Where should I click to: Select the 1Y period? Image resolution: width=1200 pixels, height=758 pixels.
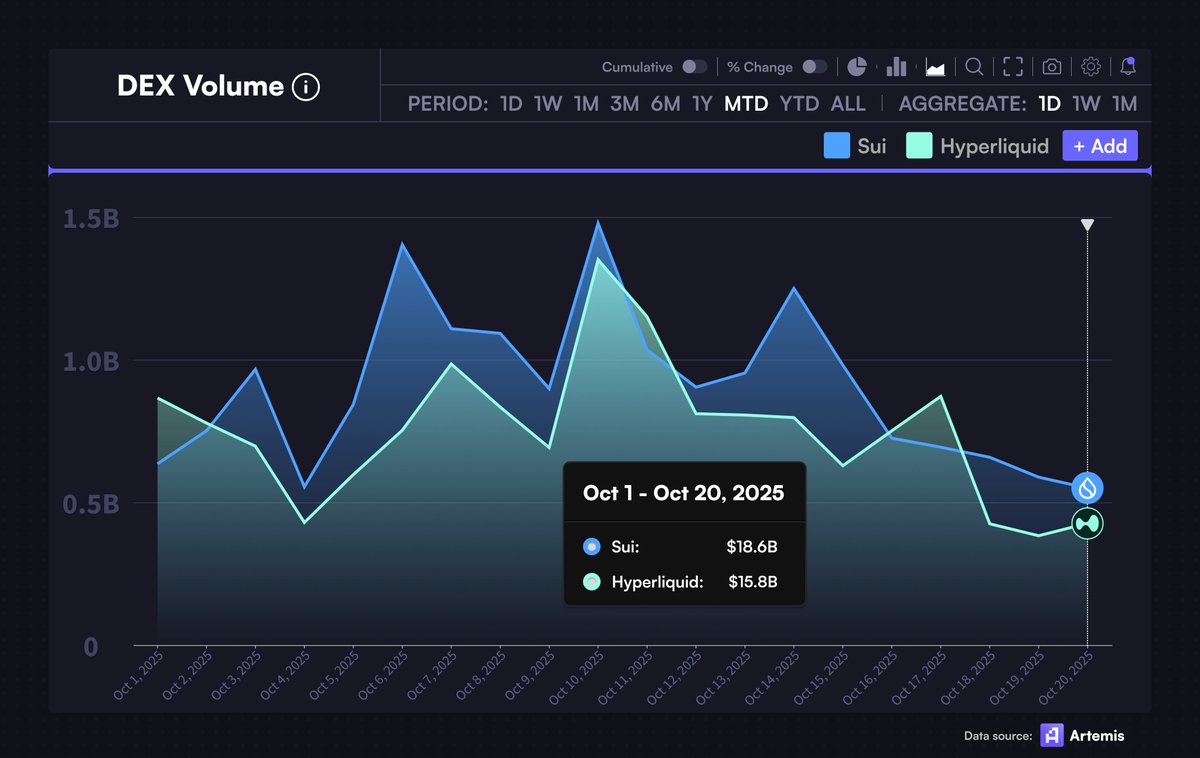(x=702, y=103)
